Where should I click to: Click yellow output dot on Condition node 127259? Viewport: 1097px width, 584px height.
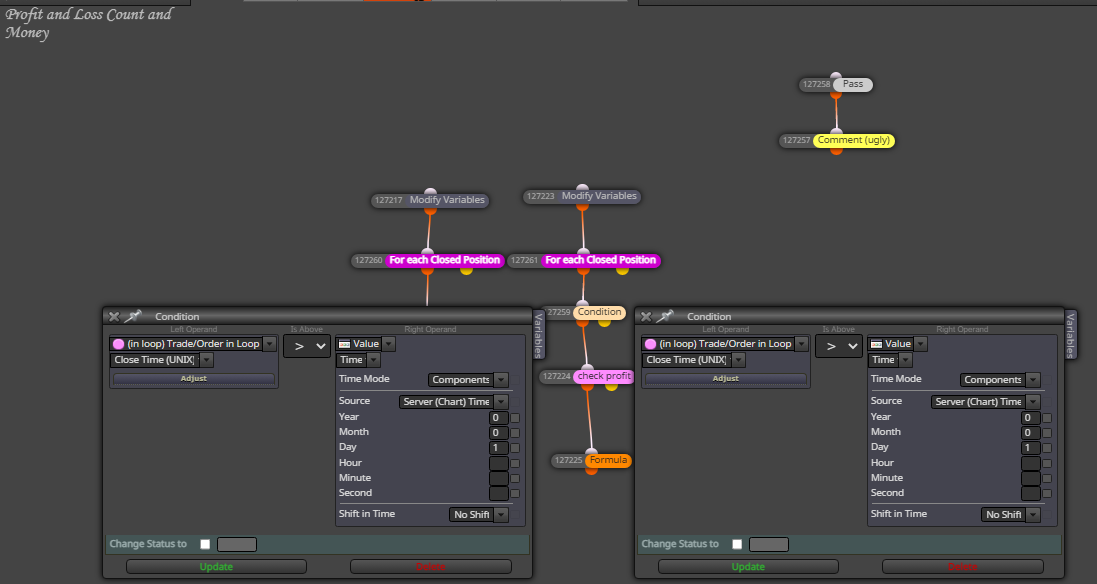(x=604, y=322)
